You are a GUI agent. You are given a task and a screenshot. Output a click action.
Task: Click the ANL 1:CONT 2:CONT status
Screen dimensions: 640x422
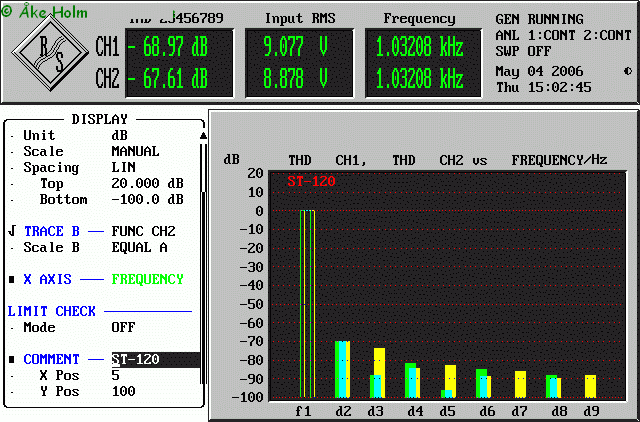564,36
